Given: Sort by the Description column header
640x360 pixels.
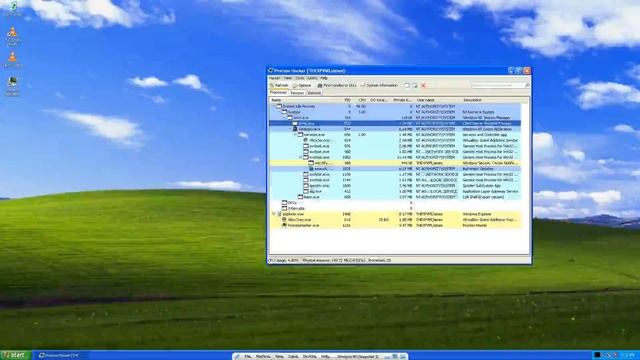Looking at the screenshot, I should [x=492, y=100].
